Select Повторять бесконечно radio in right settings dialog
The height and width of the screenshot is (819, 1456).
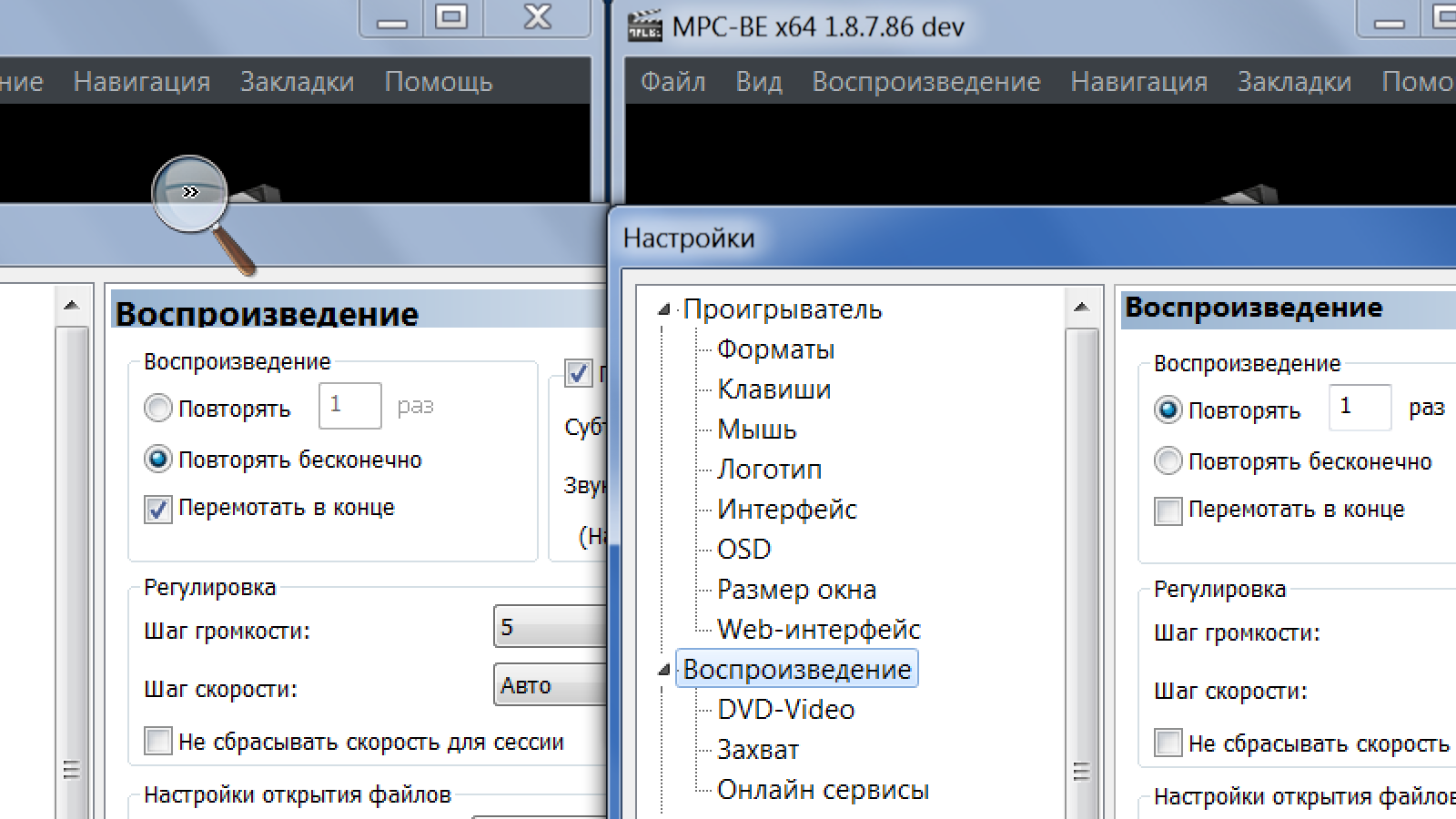pos(1168,461)
